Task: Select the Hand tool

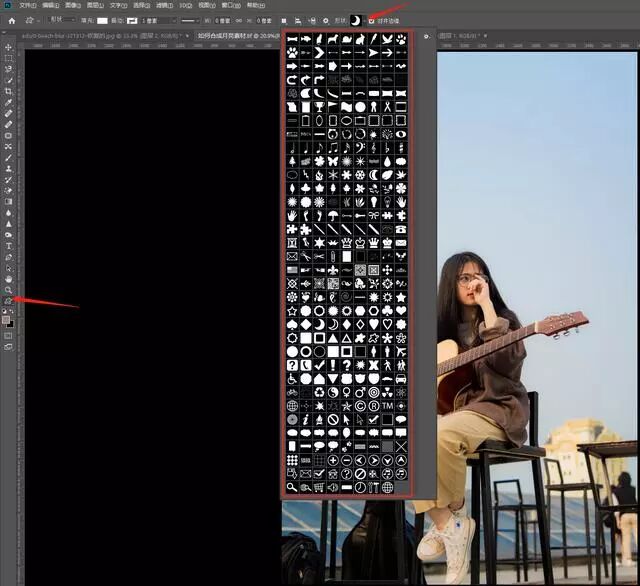Action: point(8,280)
